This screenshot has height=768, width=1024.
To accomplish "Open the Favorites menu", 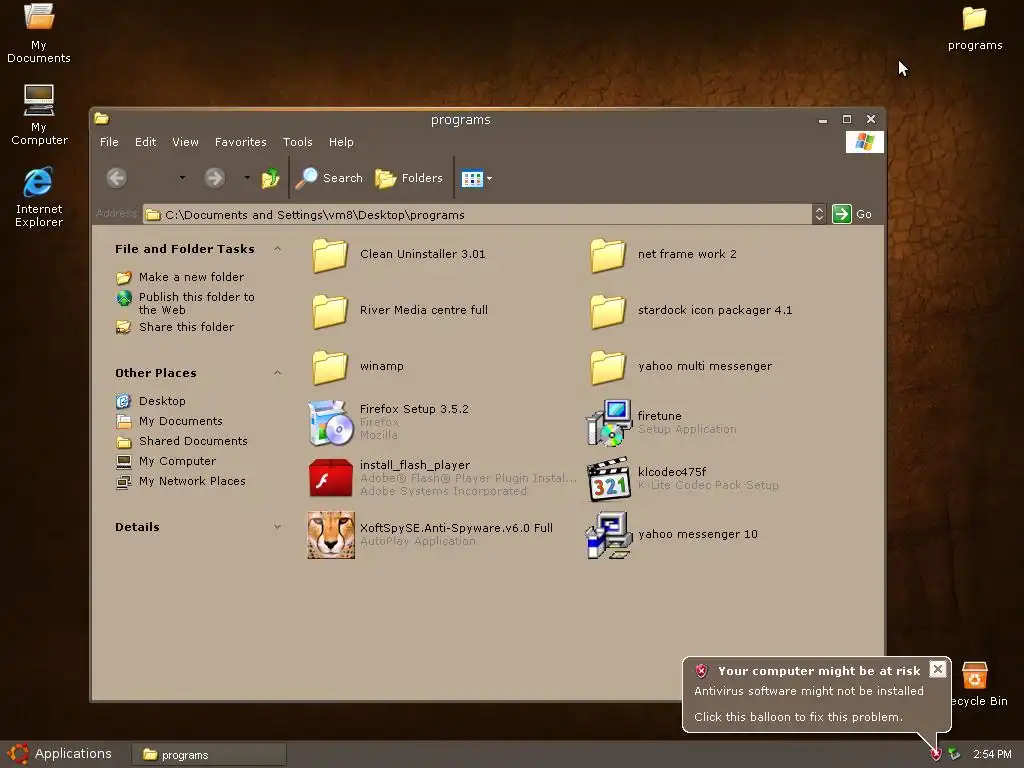I will [240, 142].
